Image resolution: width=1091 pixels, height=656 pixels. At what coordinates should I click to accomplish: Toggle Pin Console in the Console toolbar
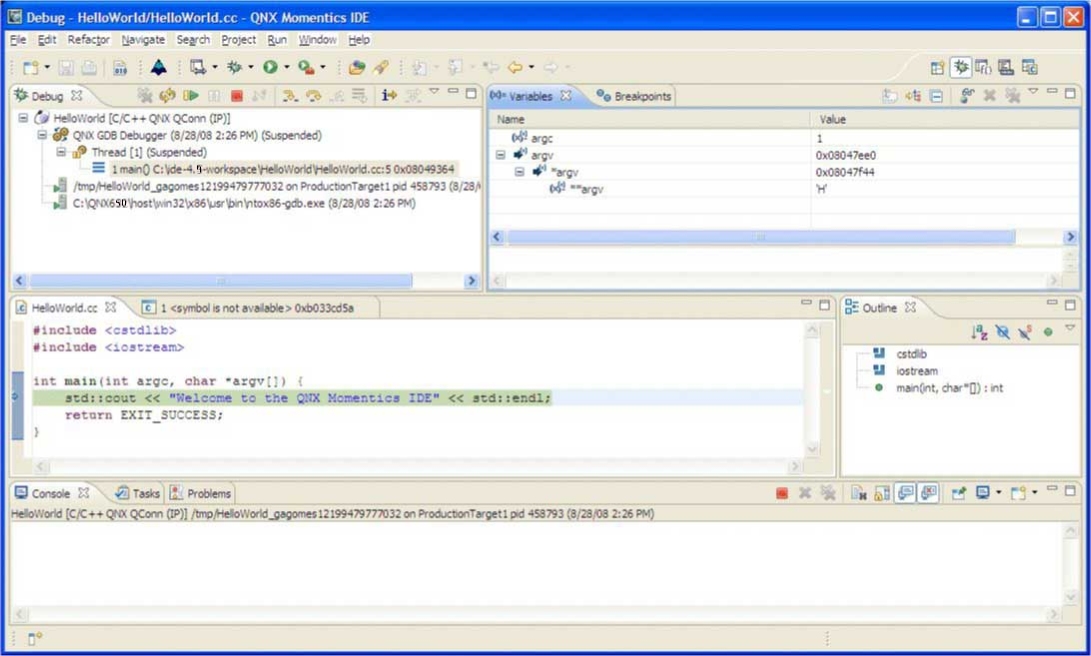959,493
